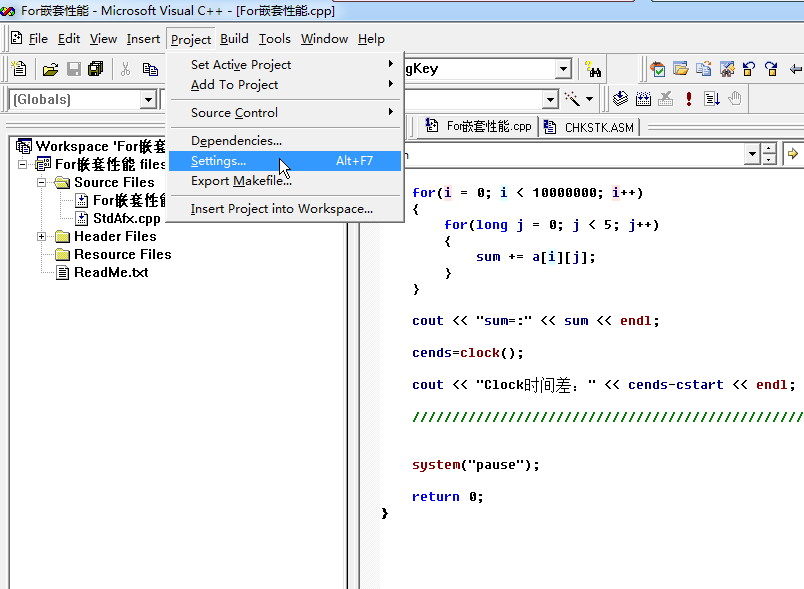Select Settings... from the Project menu
Viewport: 804px width, 589px height.
(218, 161)
